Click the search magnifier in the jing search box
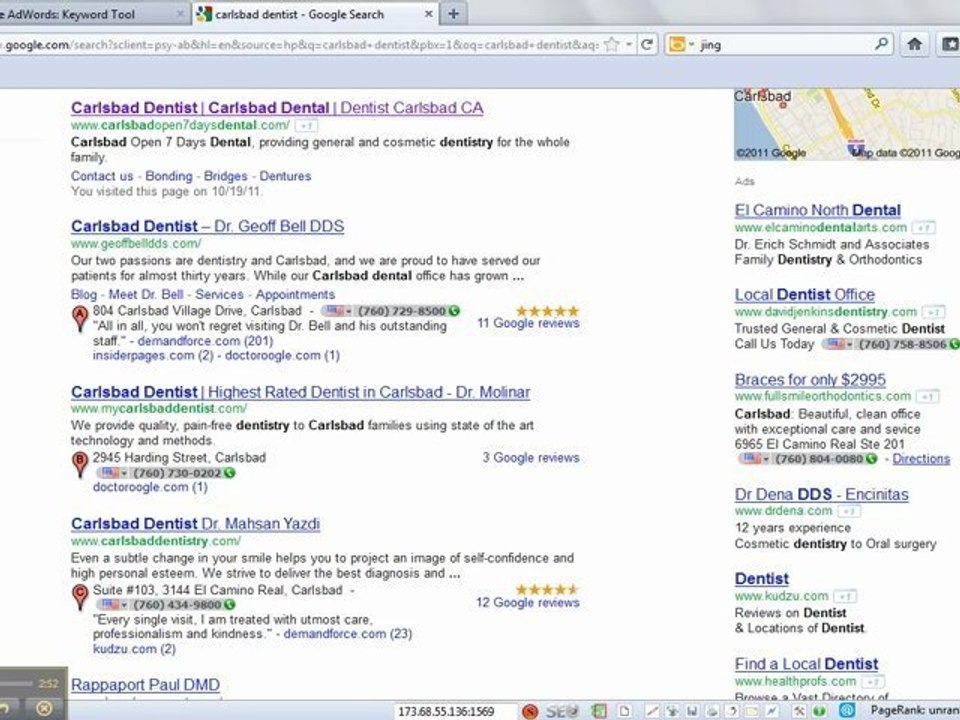This screenshot has width=960, height=720. click(x=881, y=44)
